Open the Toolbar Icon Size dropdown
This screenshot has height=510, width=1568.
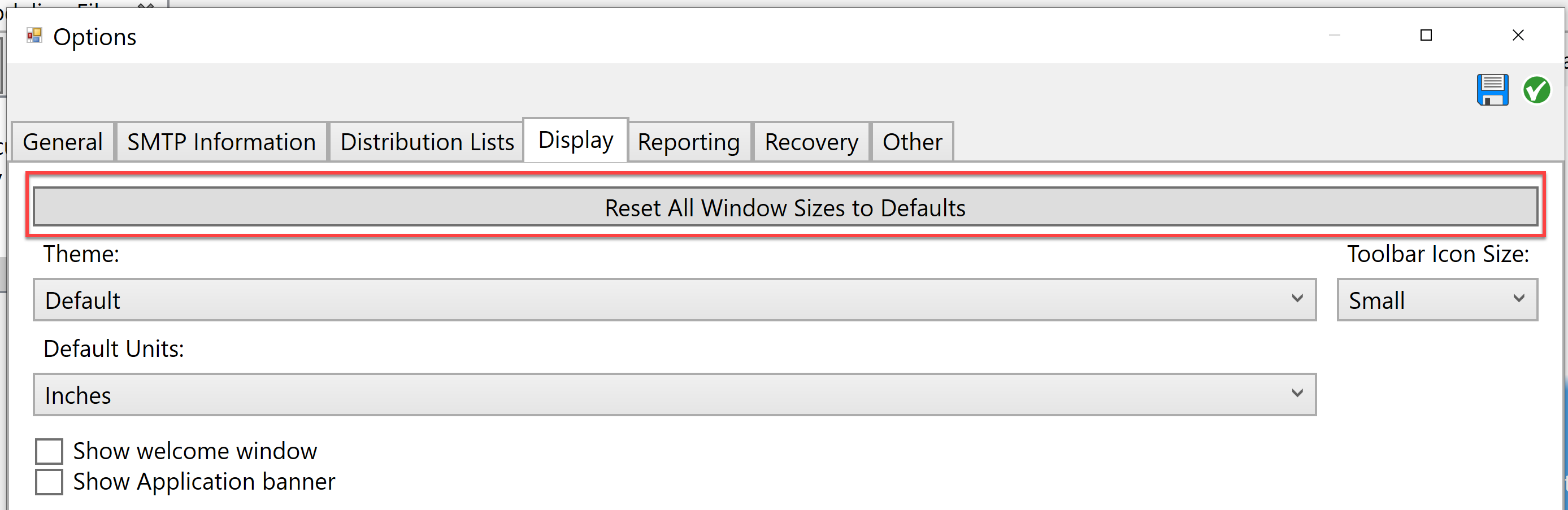(1437, 299)
